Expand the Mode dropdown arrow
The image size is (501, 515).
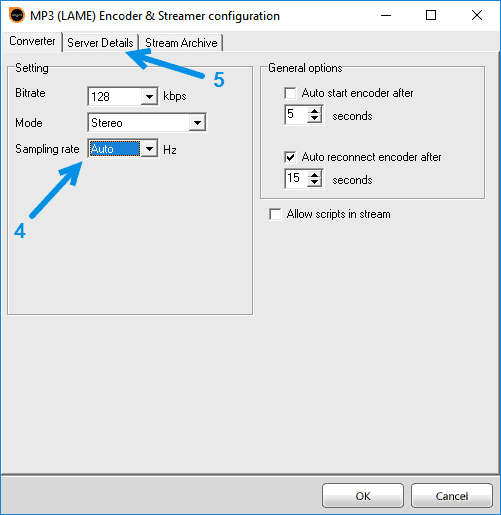[197, 123]
